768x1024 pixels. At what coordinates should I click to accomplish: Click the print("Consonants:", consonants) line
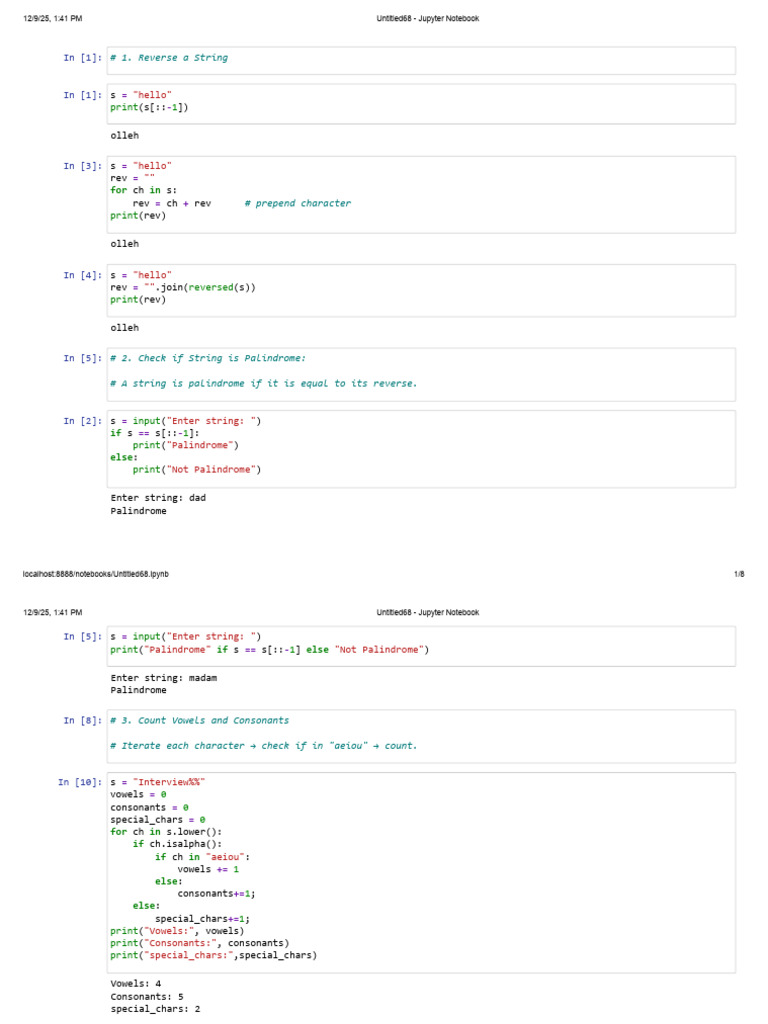(x=199, y=943)
